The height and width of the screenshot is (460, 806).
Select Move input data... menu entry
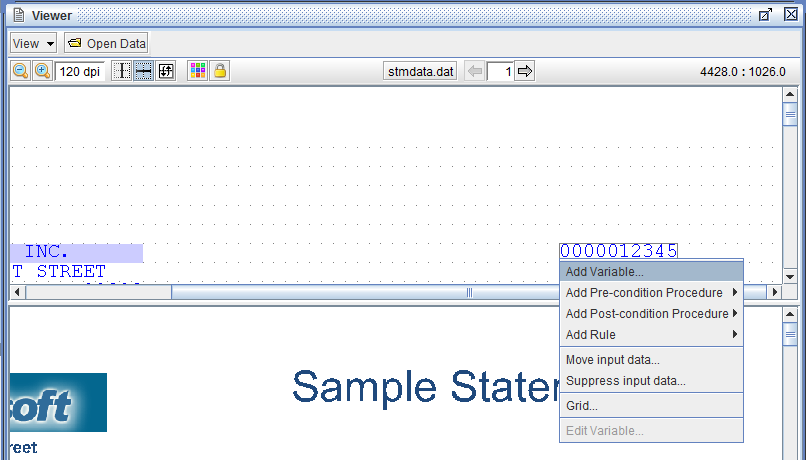click(651, 360)
